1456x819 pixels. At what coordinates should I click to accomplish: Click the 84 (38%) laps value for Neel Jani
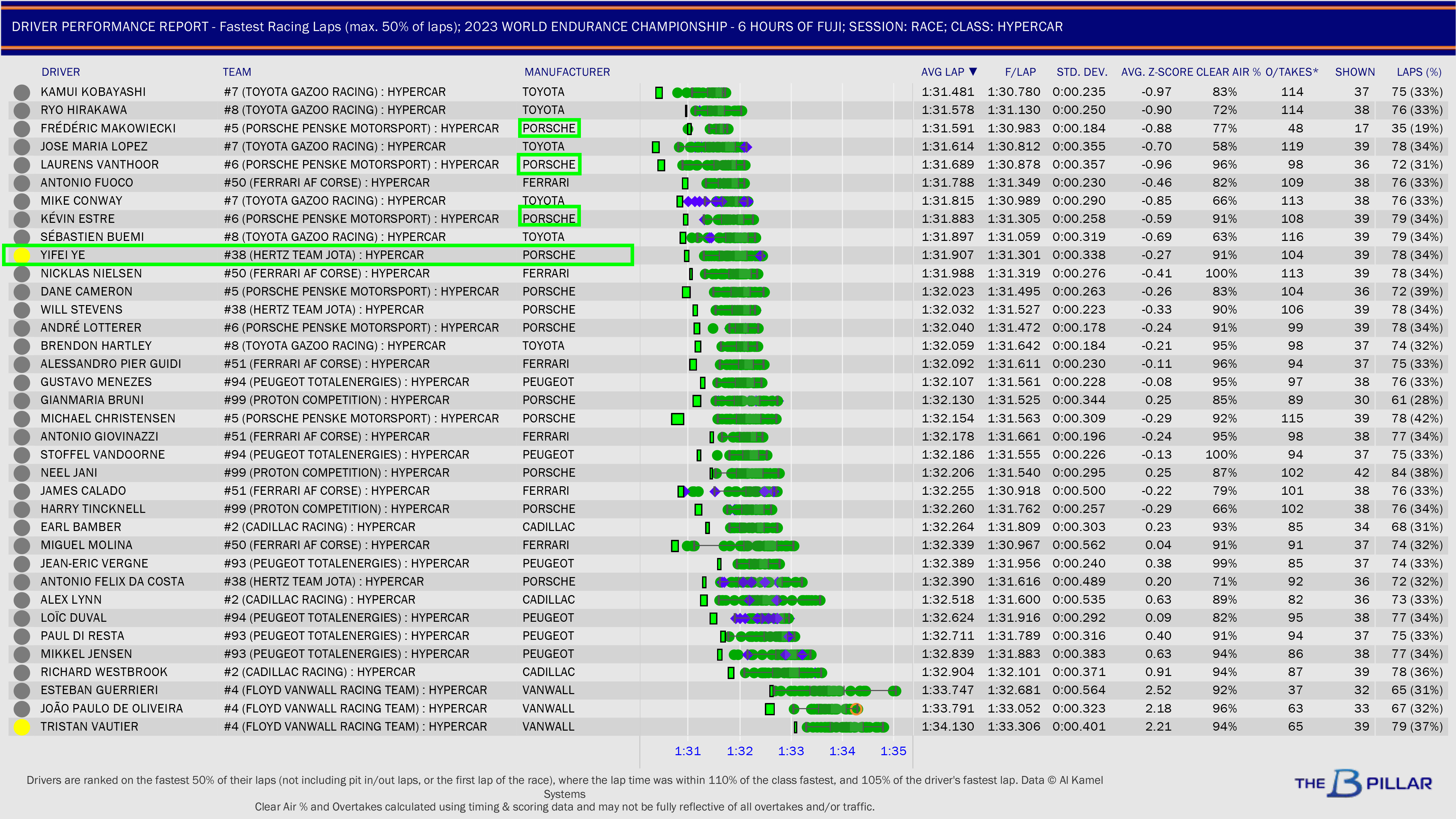click(1417, 473)
